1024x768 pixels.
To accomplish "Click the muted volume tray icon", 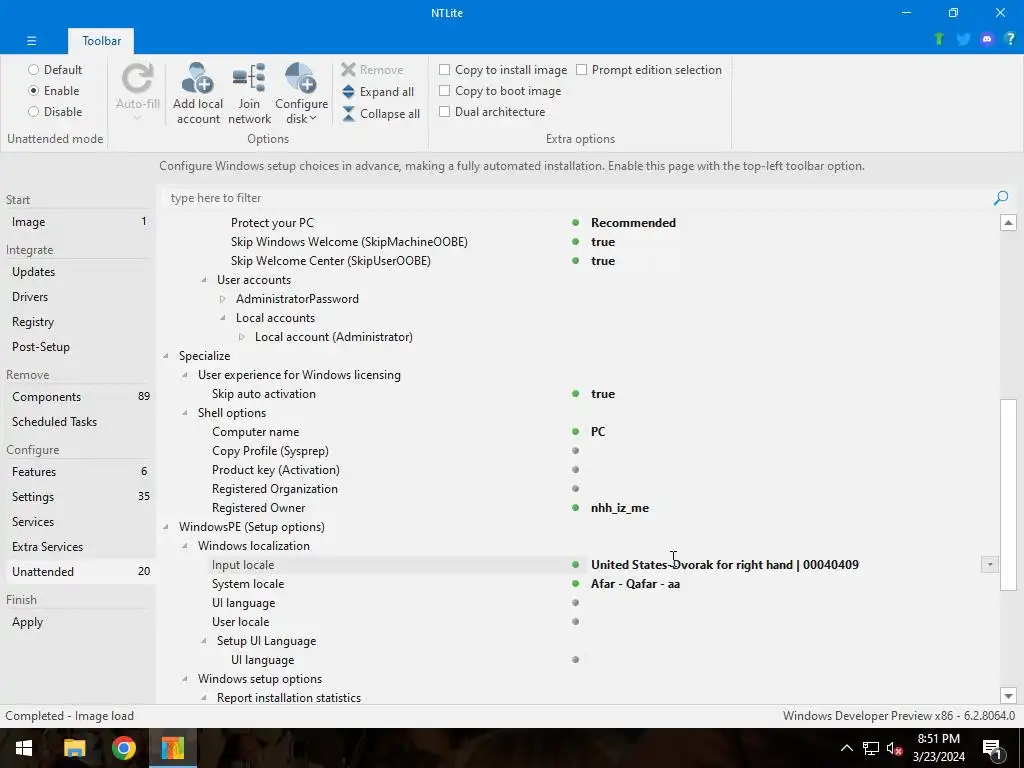I will click(x=894, y=748).
